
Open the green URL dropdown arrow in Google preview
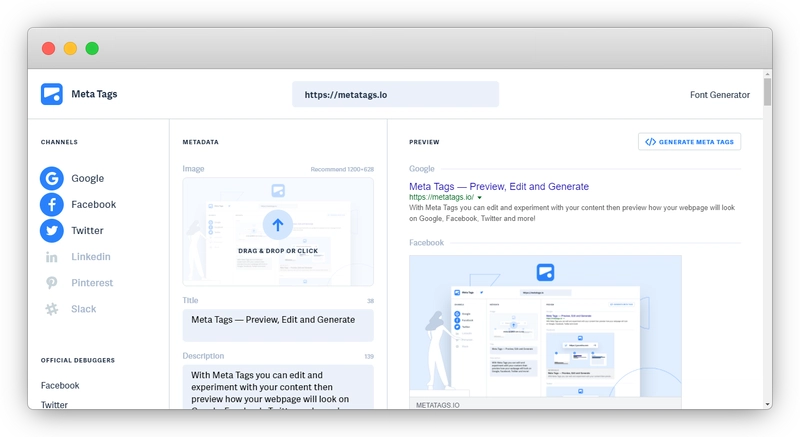479,197
